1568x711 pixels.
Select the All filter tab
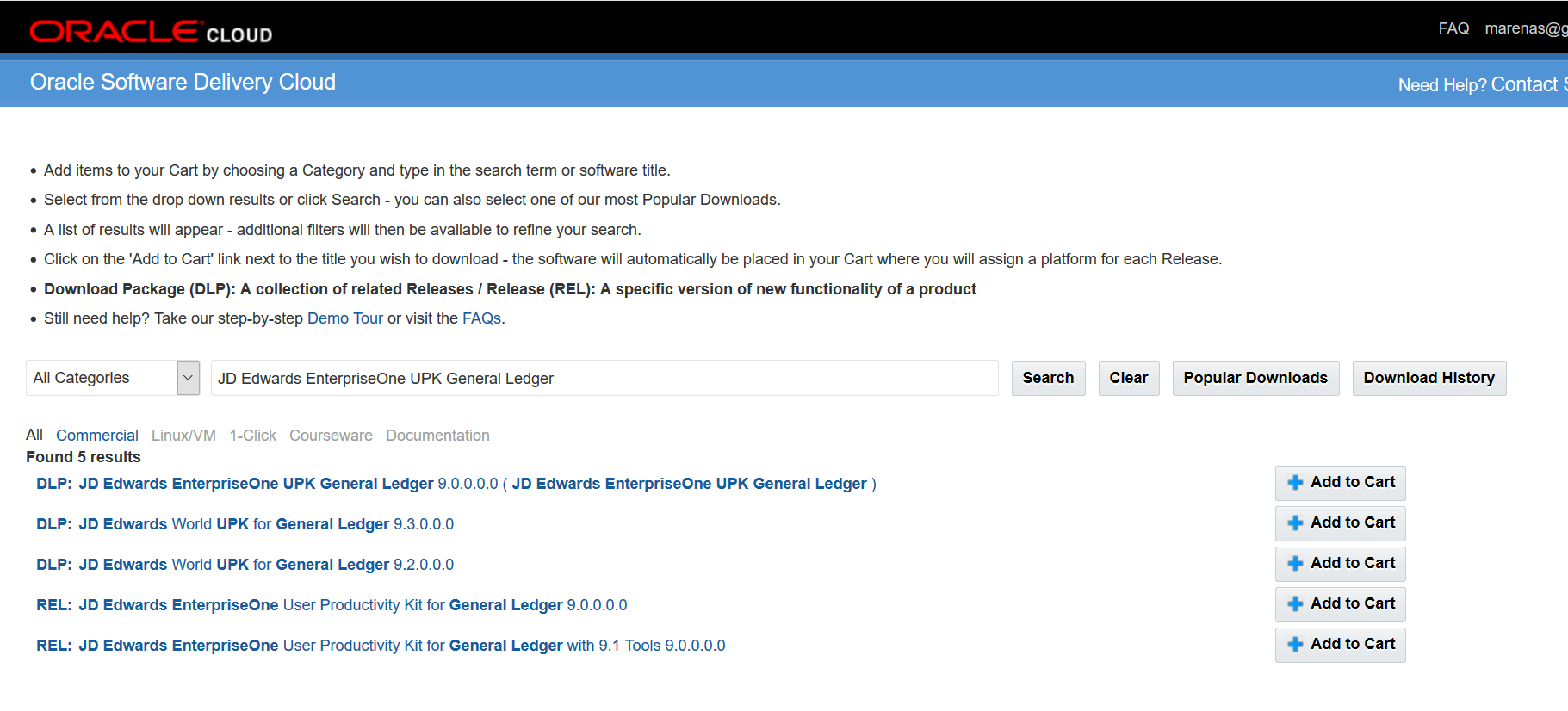tap(34, 435)
